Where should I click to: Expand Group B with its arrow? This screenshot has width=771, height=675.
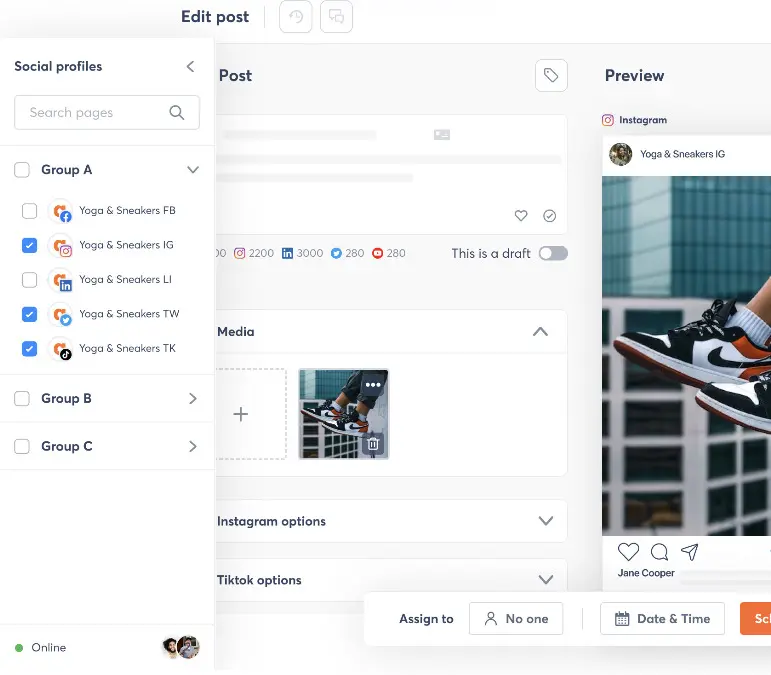[x=193, y=399]
